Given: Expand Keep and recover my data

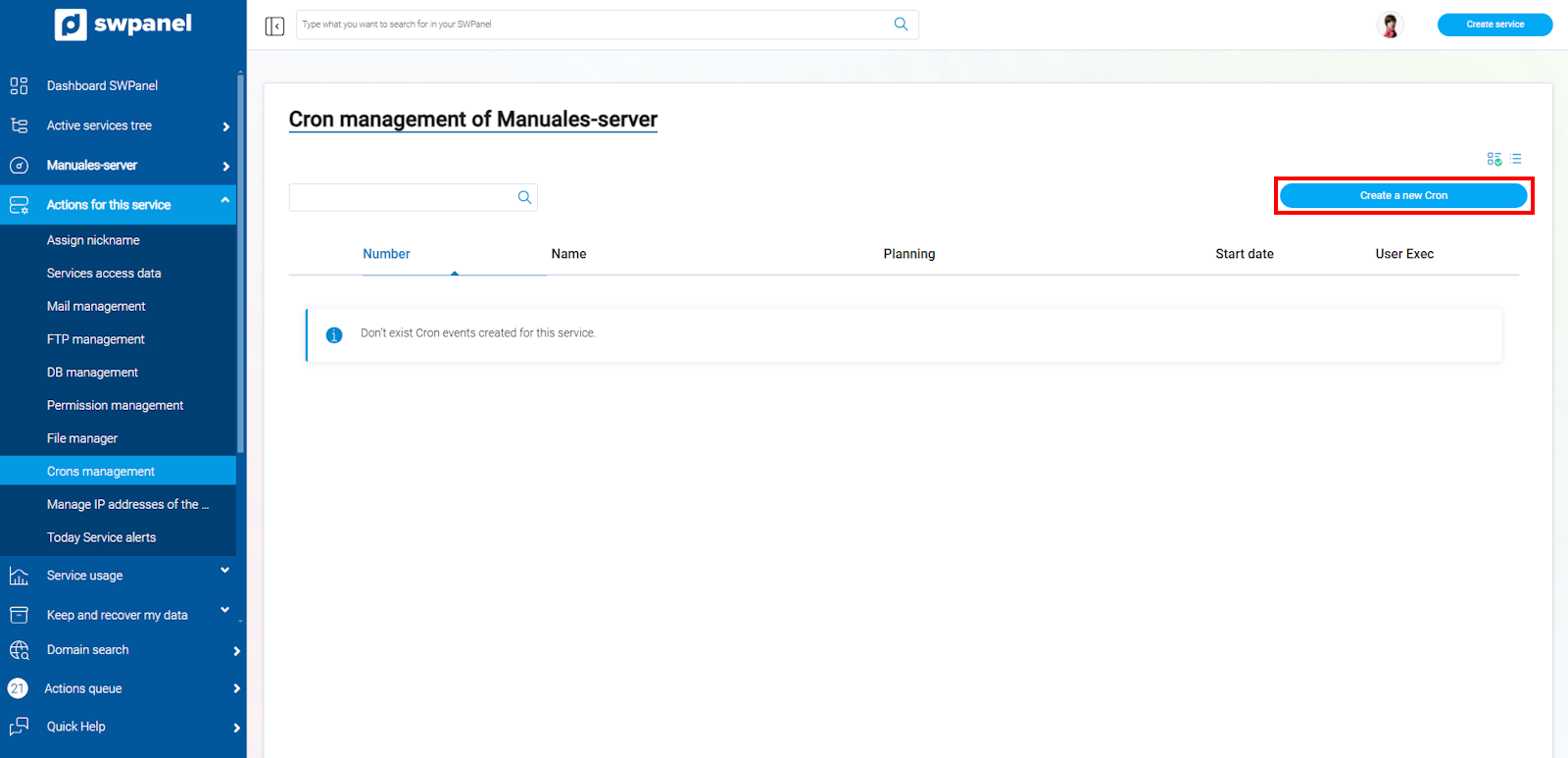Looking at the screenshot, I should tap(224, 610).
